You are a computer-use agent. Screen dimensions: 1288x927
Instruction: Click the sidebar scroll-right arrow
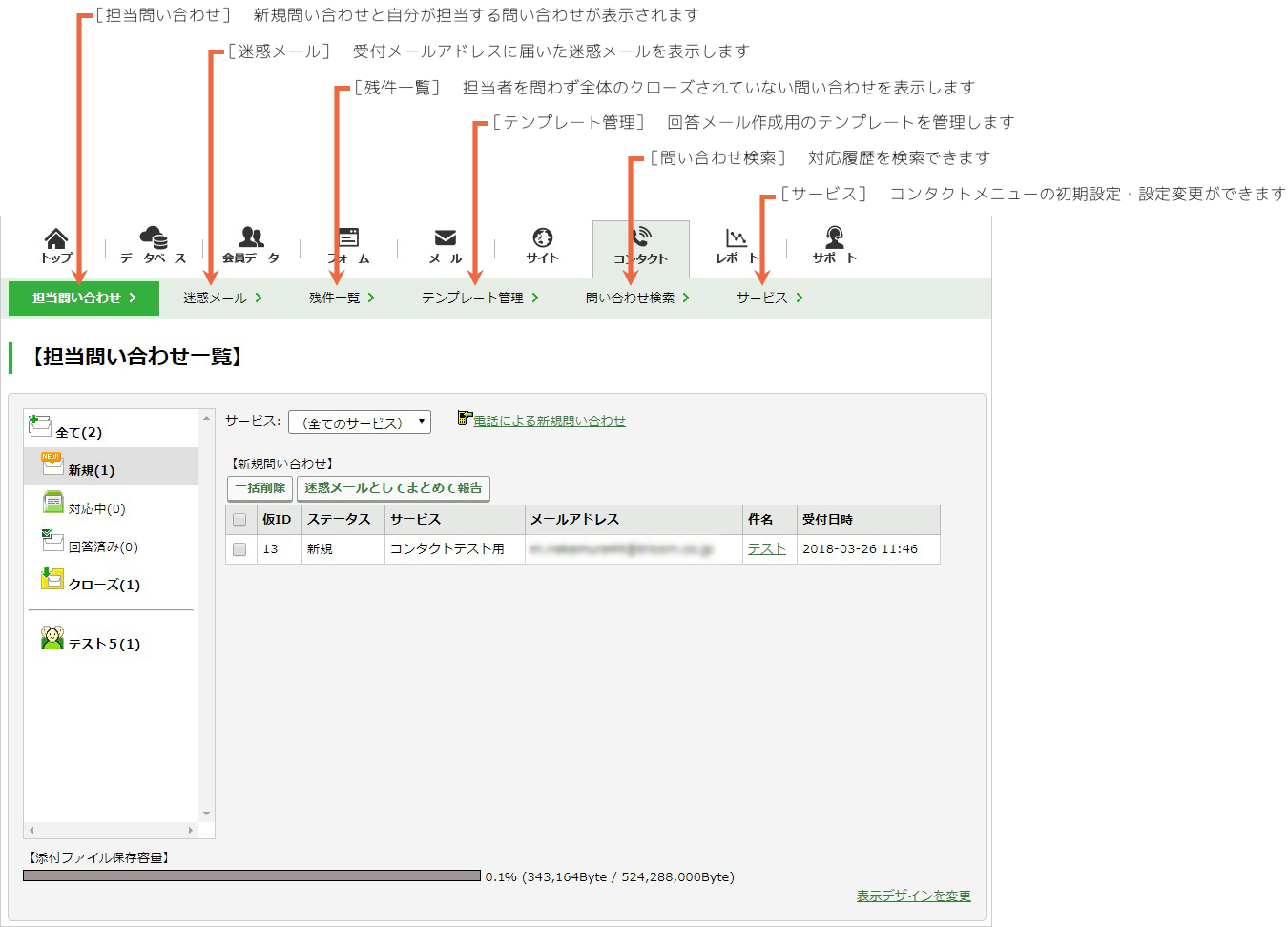coord(191,831)
